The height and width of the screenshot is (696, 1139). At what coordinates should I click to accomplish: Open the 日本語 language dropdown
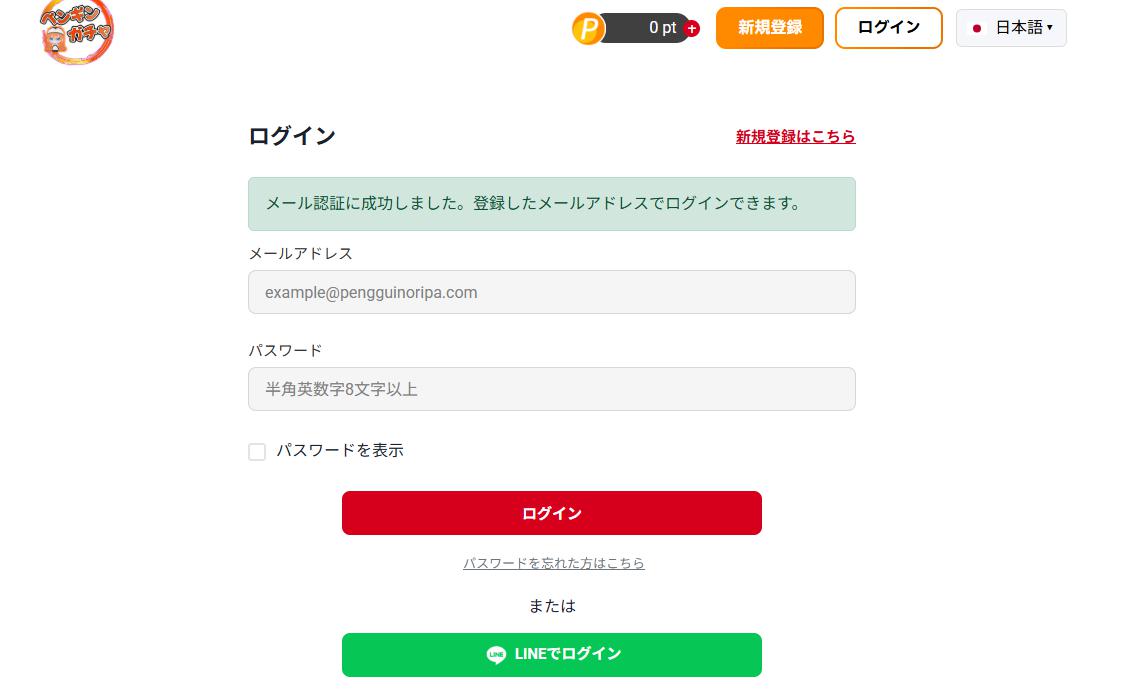pos(1011,28)
